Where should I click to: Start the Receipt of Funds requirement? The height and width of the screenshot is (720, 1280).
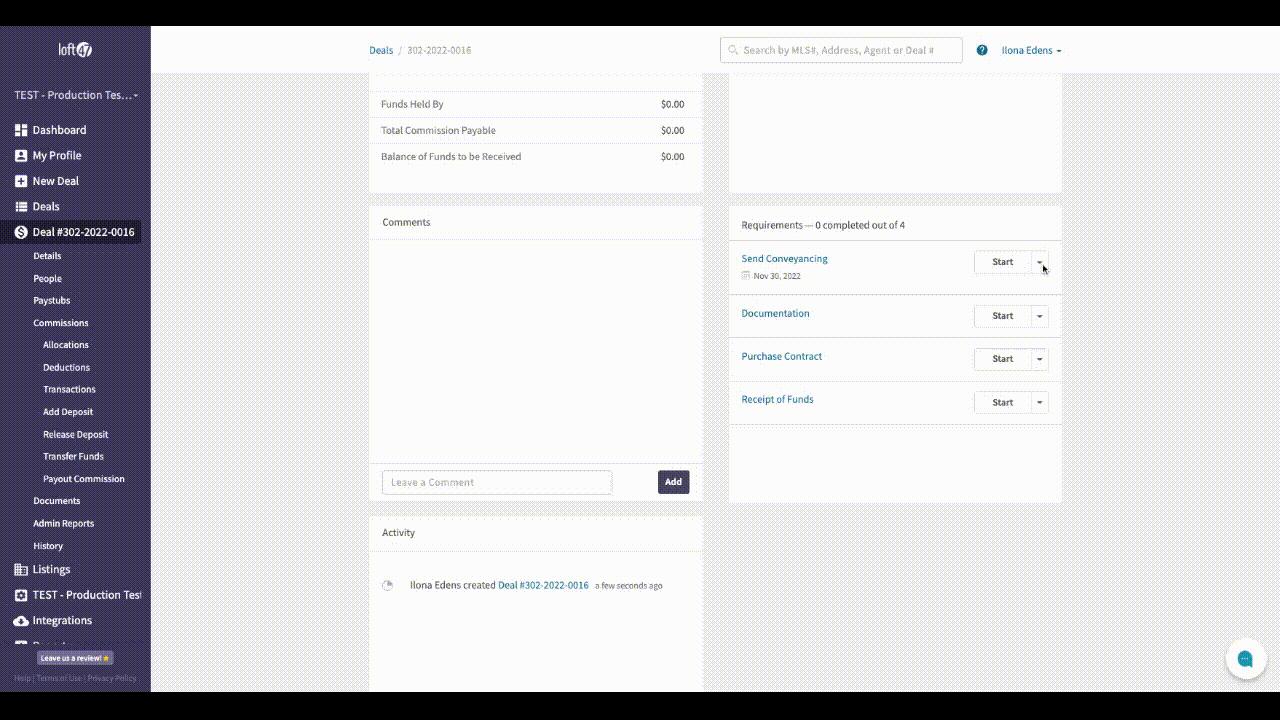tap(1003, 402)
